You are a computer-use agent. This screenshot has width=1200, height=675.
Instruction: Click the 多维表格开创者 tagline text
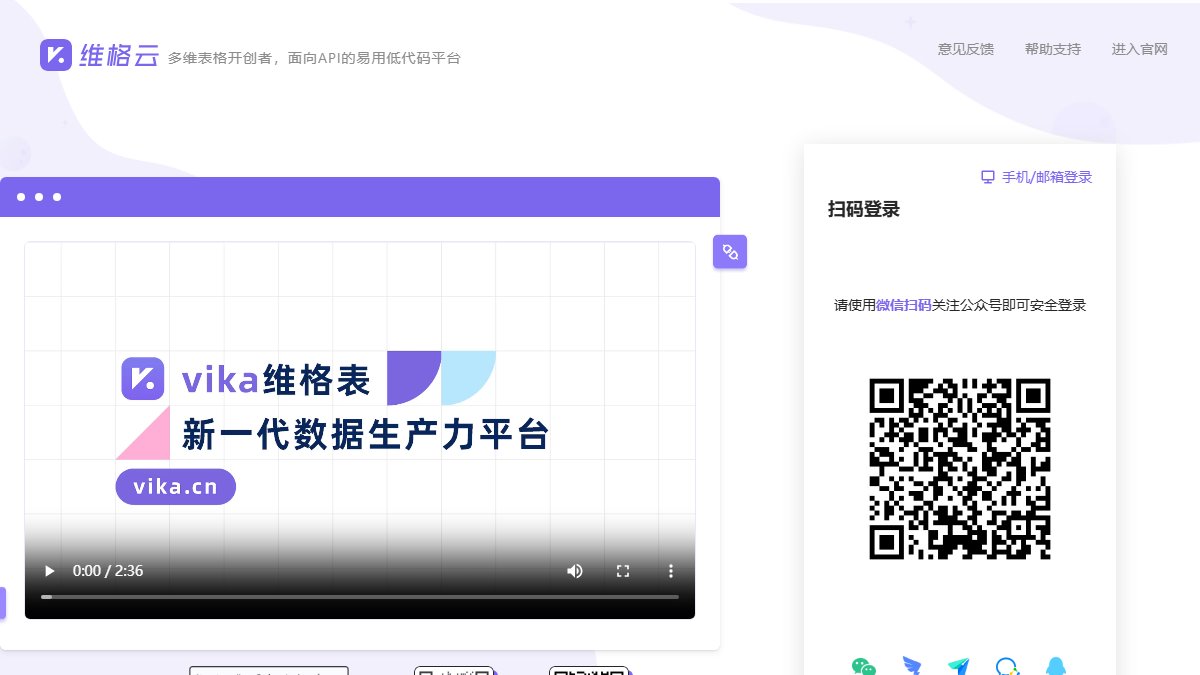314,58
